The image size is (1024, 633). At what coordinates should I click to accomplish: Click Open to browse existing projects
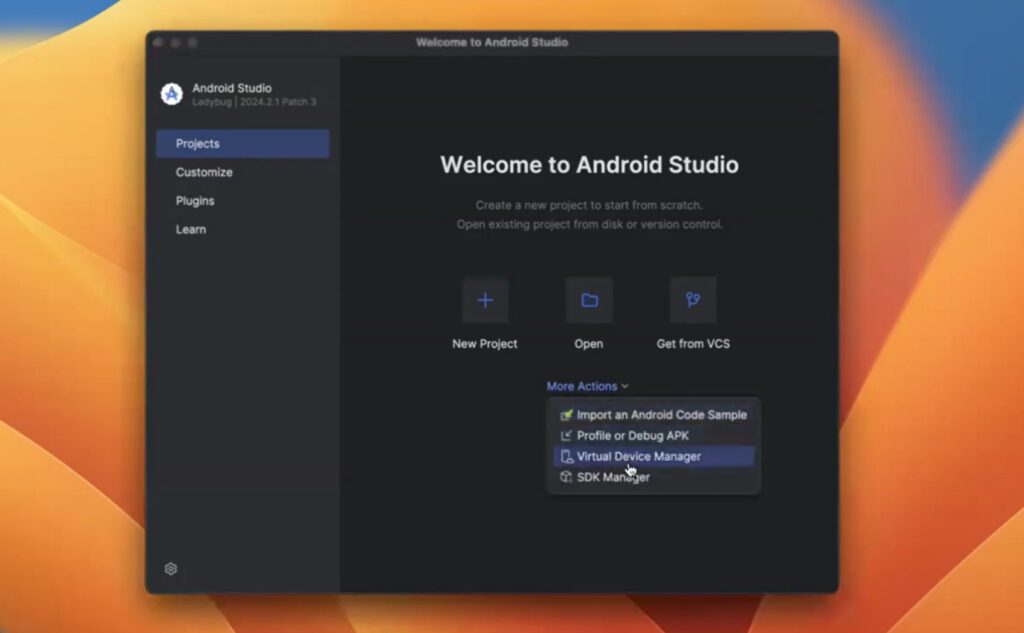coord(589,343)
